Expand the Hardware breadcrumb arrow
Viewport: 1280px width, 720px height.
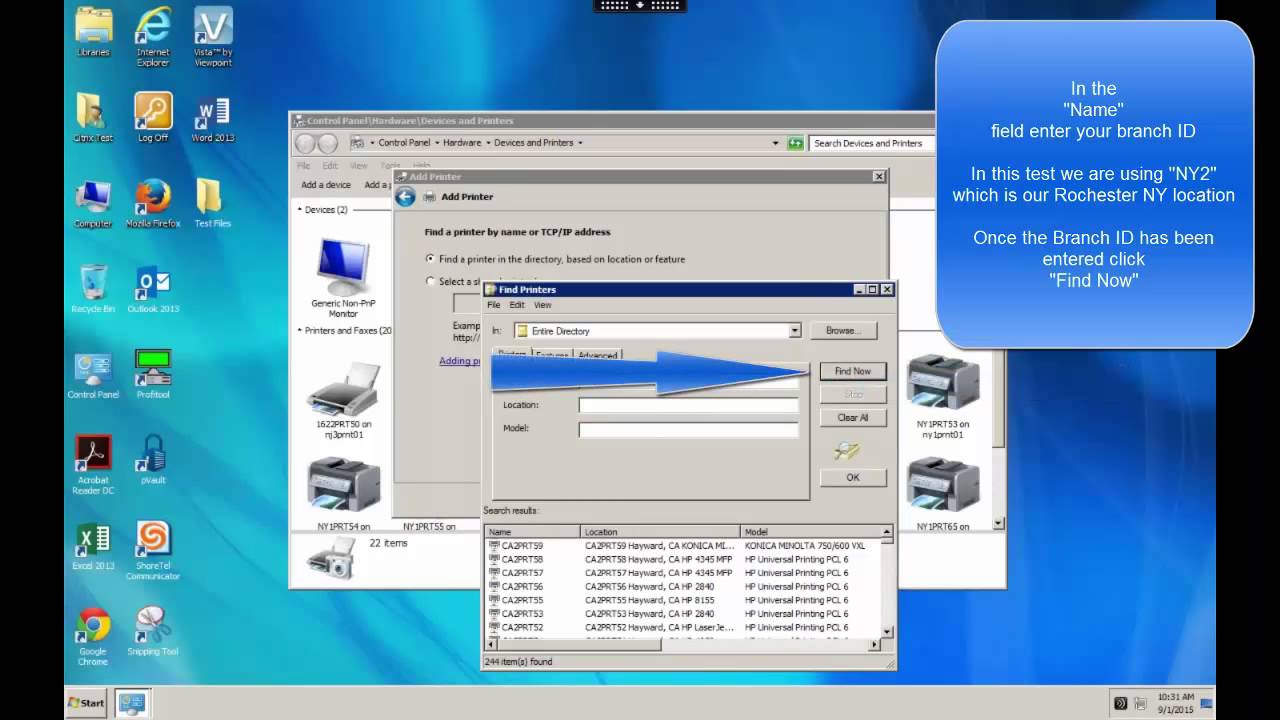(488, 143)
